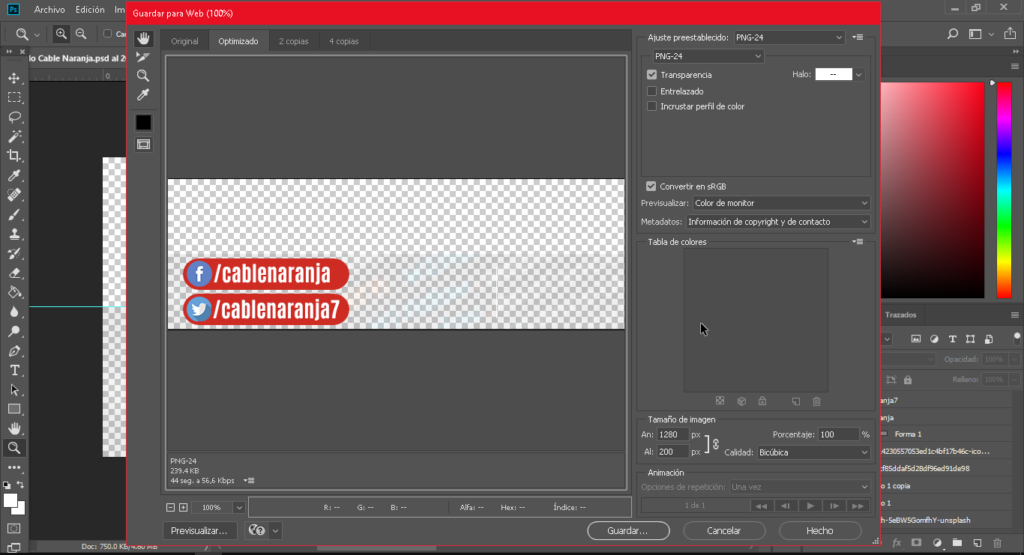The height and width of the screenshot is (555, 1024).
Task: Toggle the Transparencia checkbox
Action: [x=652, y=74]
